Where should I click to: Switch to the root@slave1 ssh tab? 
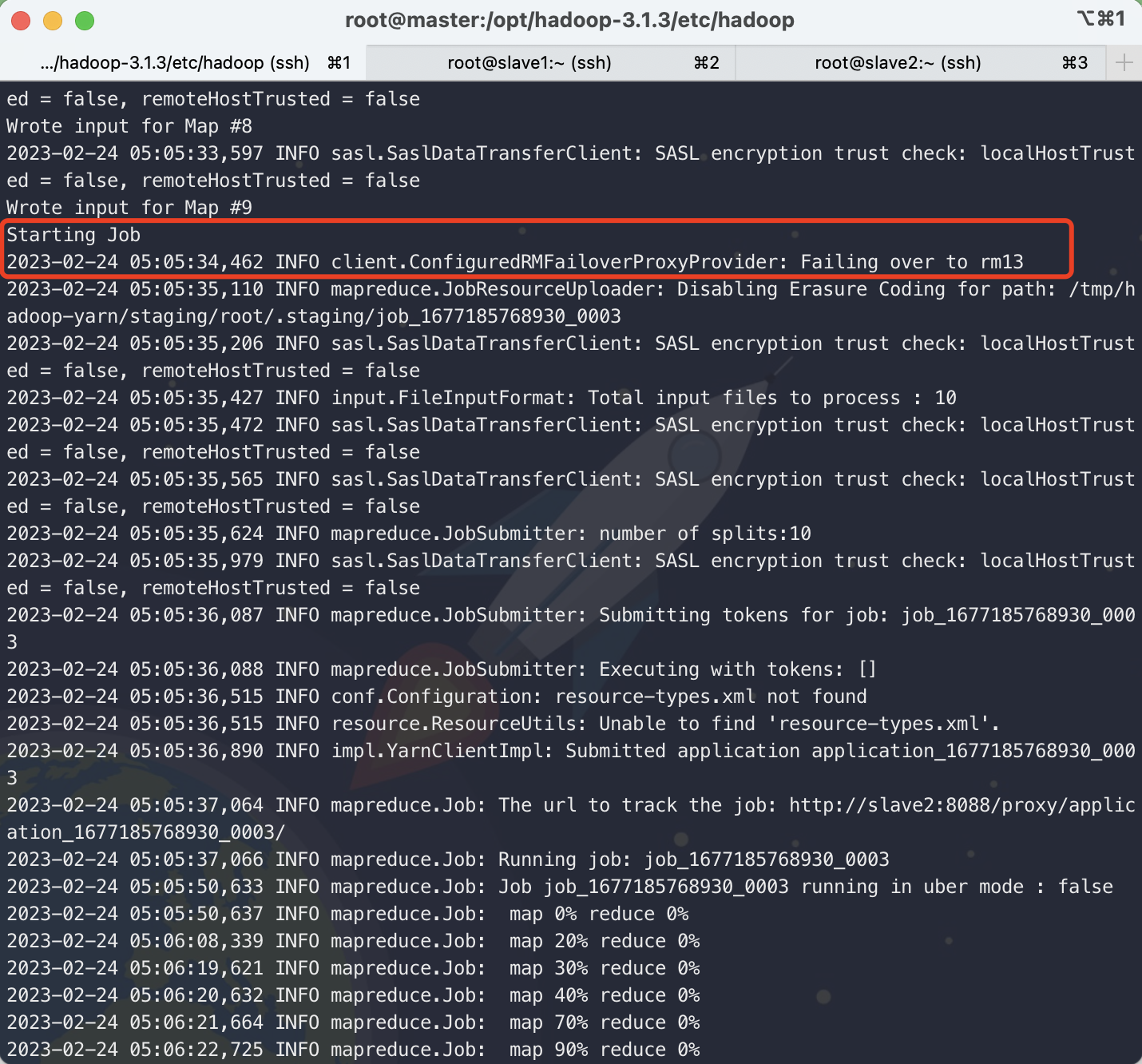(x=551, y=63)
